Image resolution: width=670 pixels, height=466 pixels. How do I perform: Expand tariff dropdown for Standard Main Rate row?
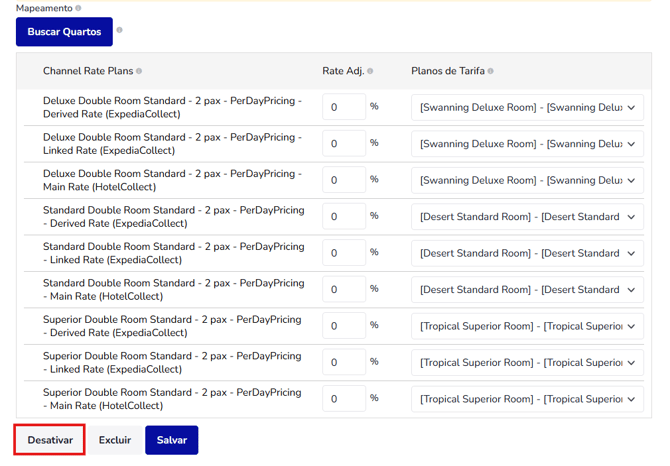click(x=527, y=290)
